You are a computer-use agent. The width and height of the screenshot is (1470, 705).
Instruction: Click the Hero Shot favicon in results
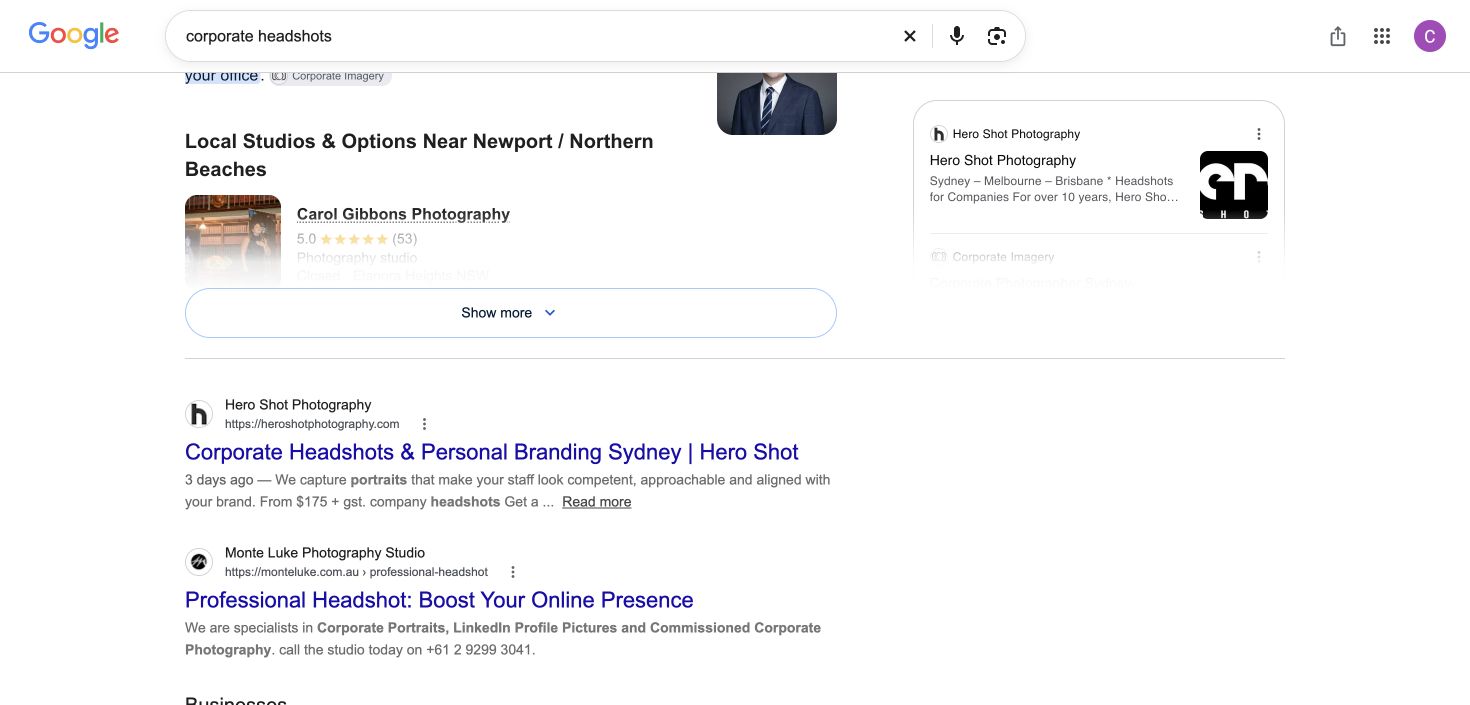[199, 414]
